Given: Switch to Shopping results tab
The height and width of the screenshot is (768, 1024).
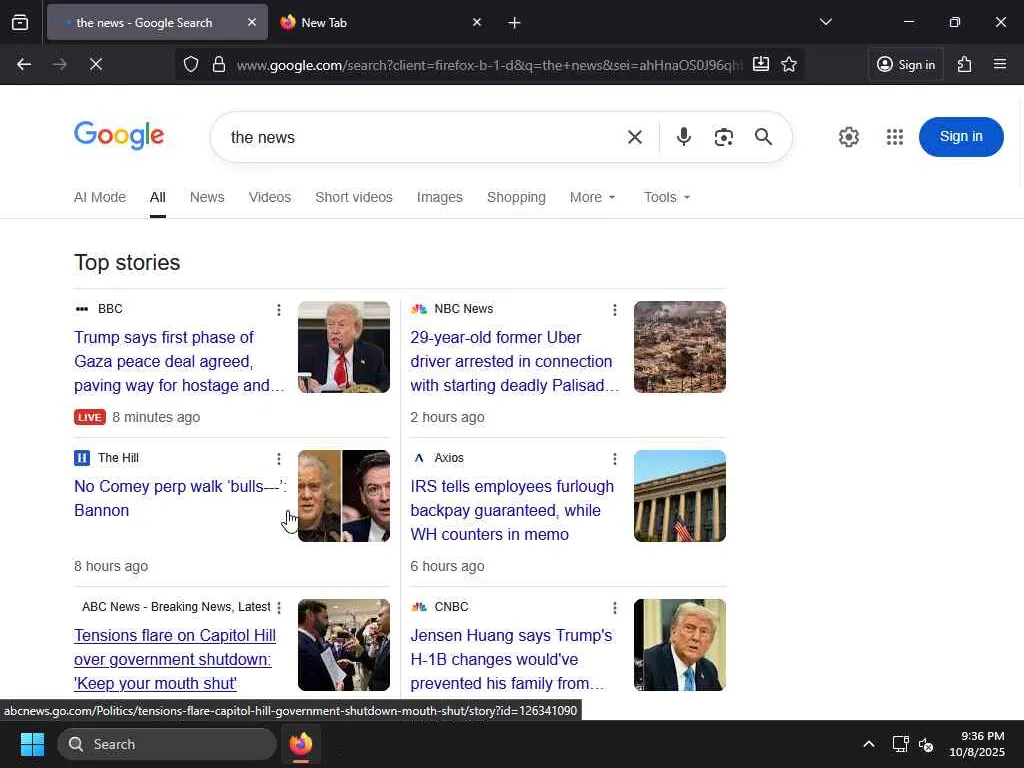Looking at the screenshot, I should point(516,197).
